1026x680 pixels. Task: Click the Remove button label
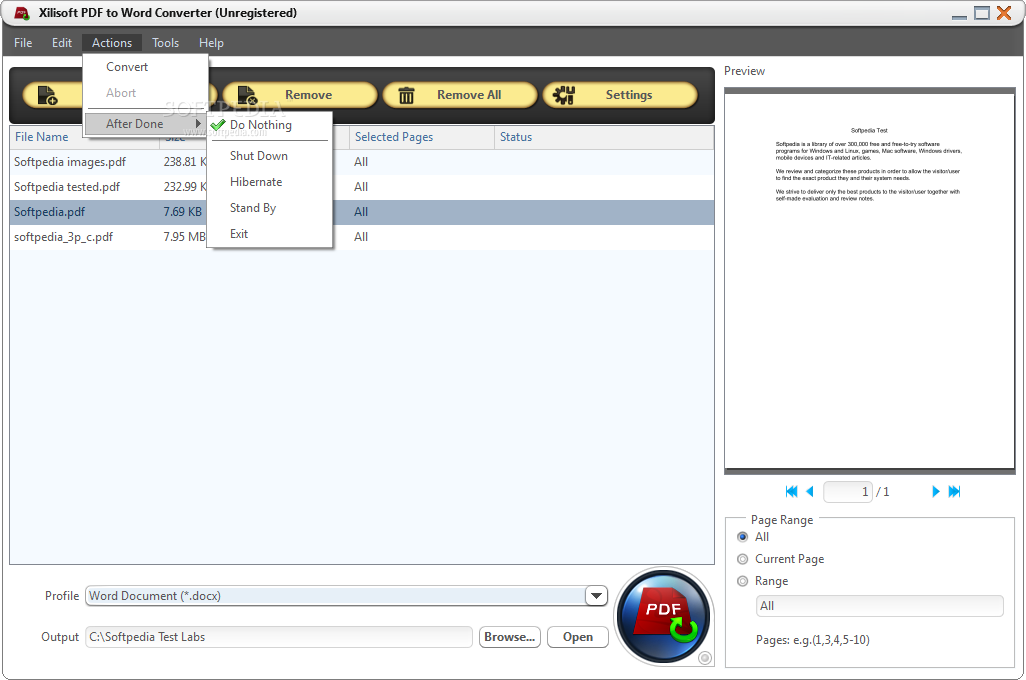308,95
